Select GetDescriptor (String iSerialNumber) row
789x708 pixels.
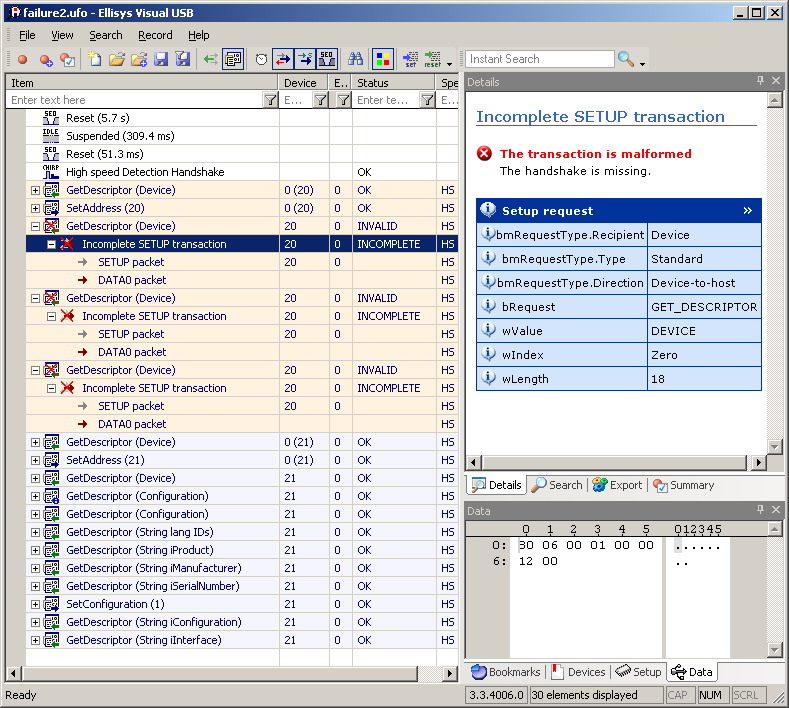242,586
